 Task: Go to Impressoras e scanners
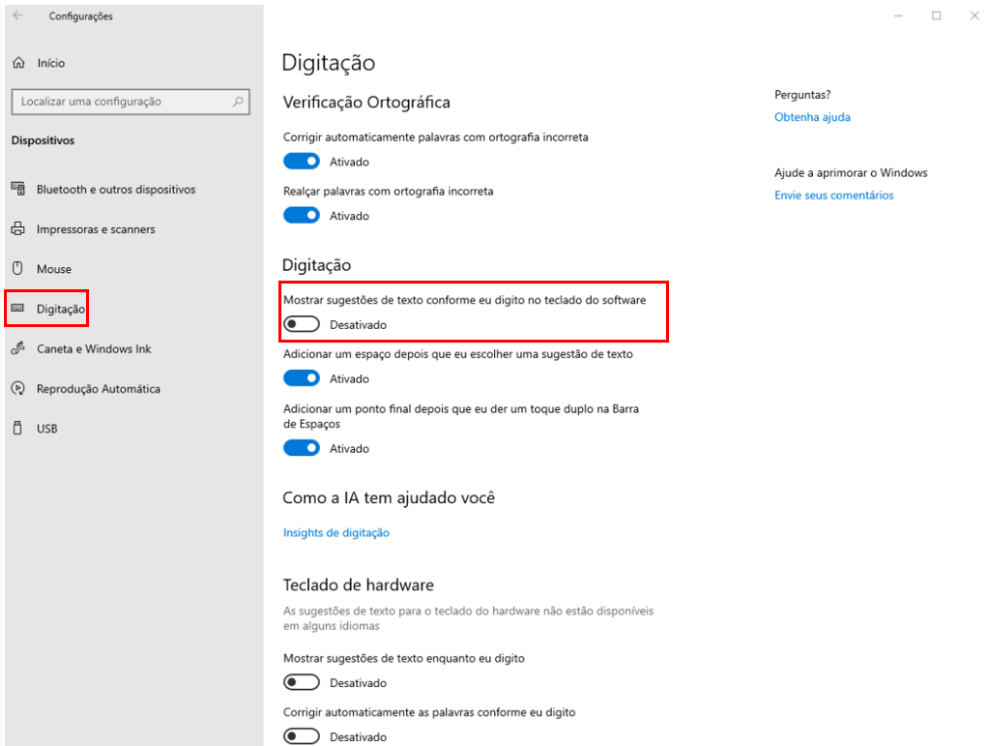(x=96, y=229)
